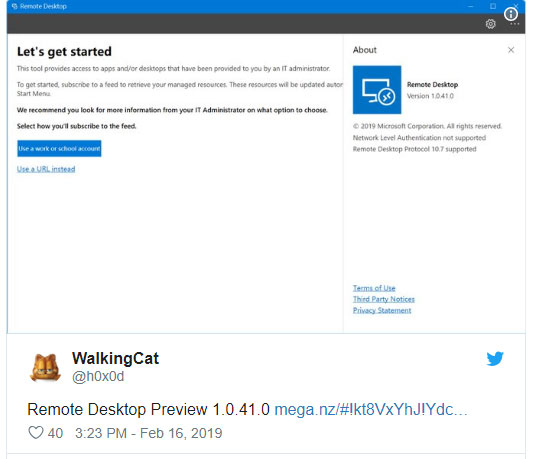Open the WalkingCat profile name

click(115, 358)
